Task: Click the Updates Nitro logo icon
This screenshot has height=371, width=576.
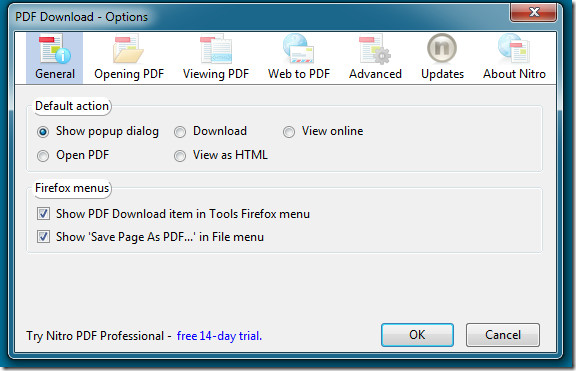Action: (442, 48)
